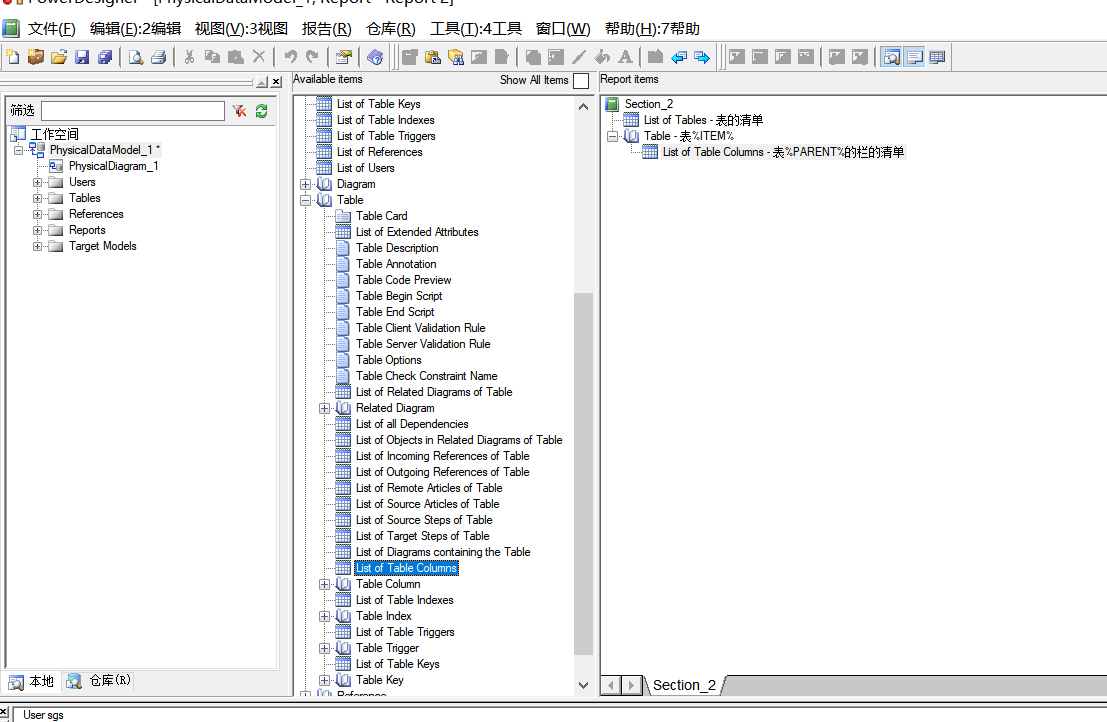Tick the Show All Items checkbox

pyautogui.click(x=581, y=80)
